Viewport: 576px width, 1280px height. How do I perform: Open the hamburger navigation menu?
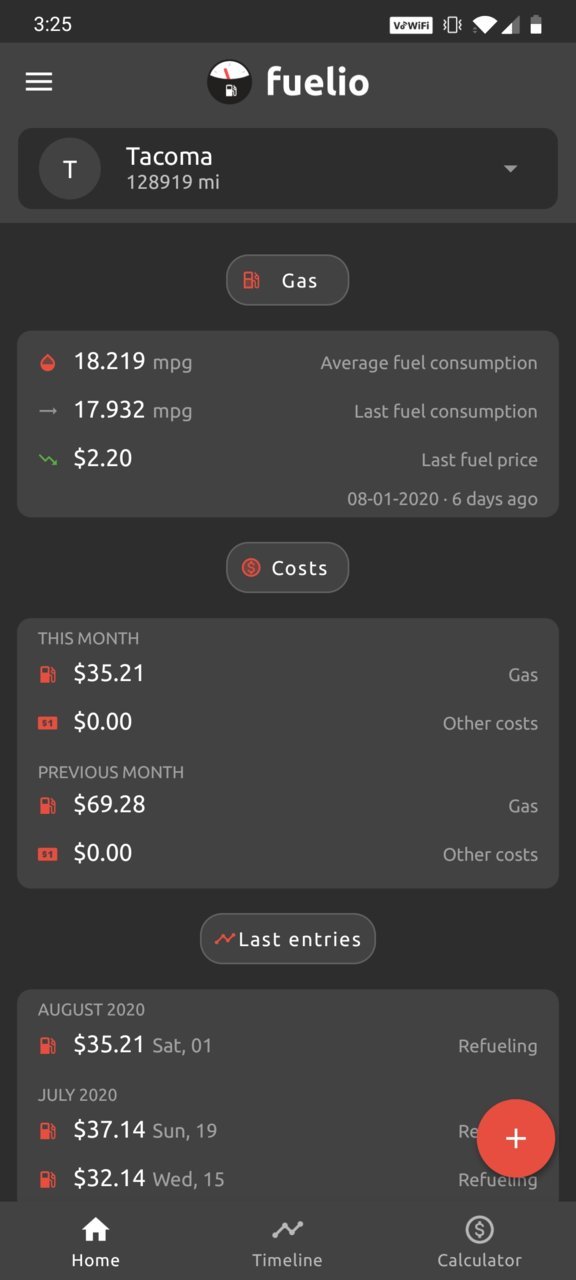coord(39,82)
